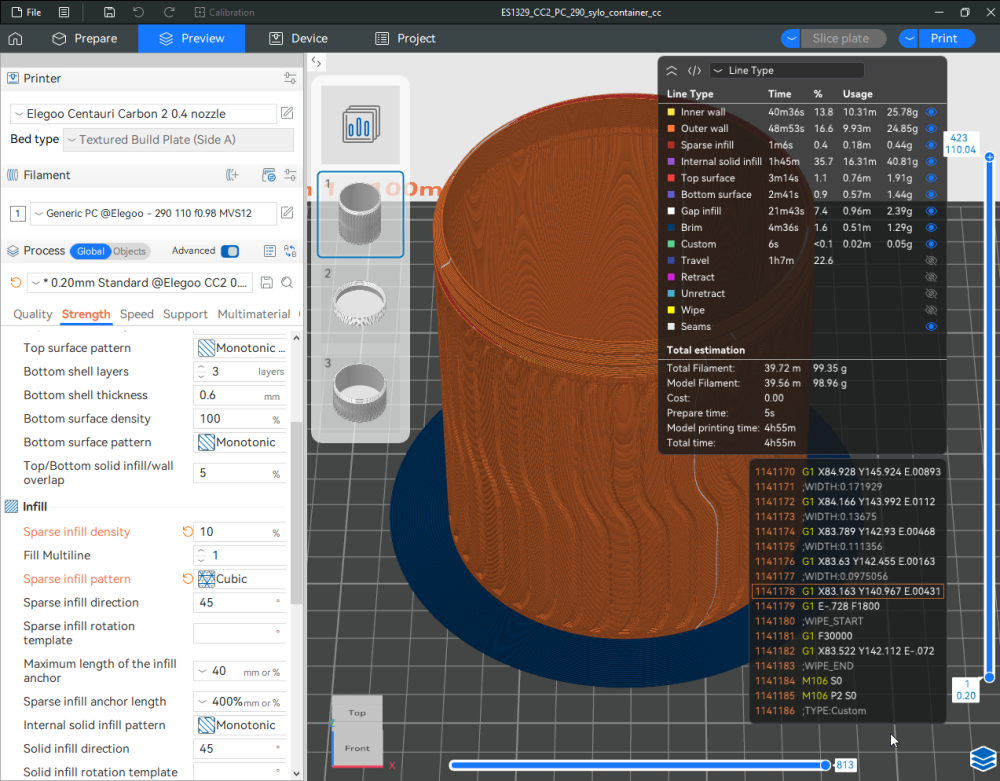The width and height of the screenshot is (1000, 781).
Task: Open the home screen via house icon
Action: tap(15, 39)
